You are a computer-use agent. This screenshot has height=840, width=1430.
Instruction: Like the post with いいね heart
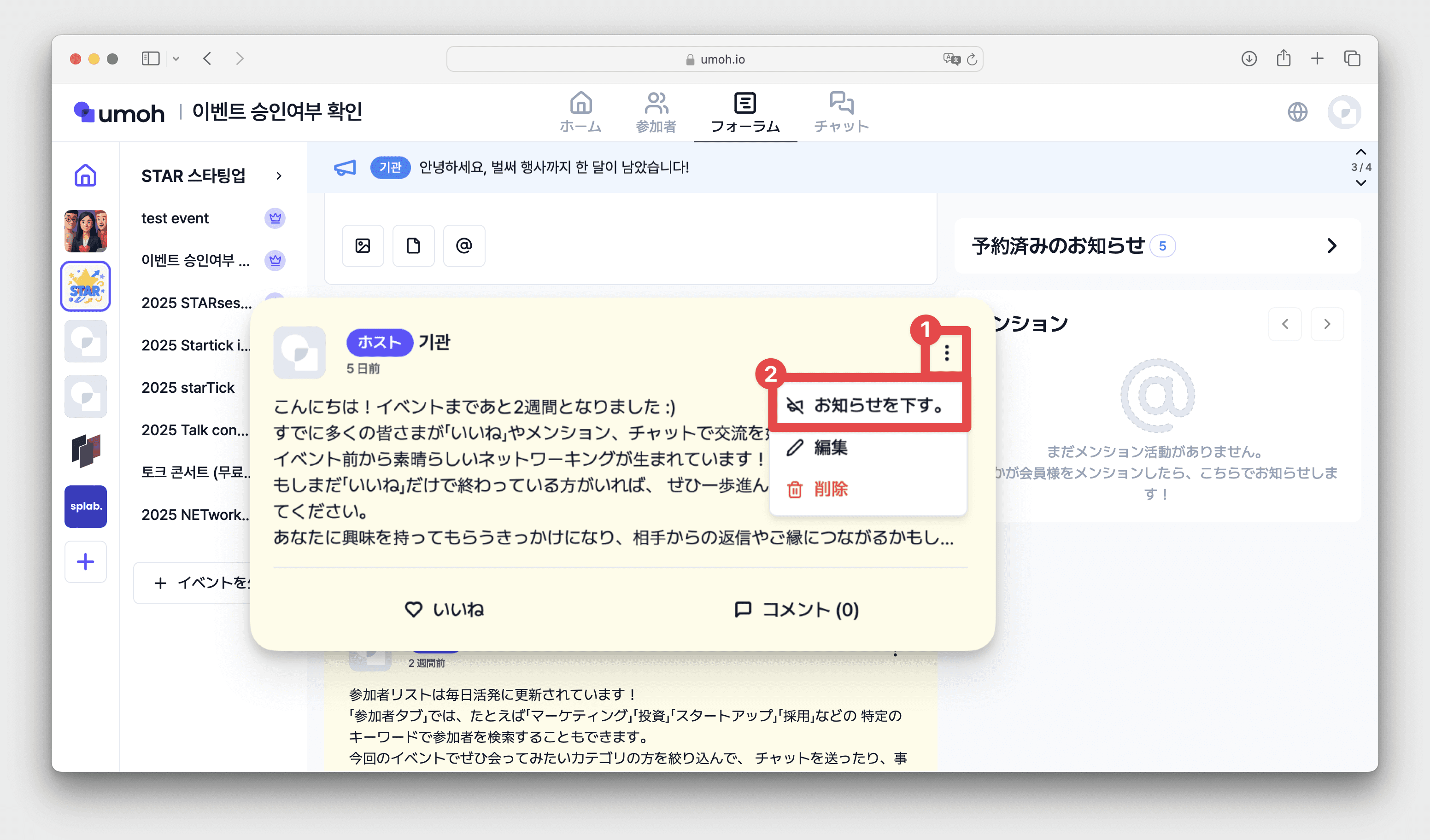(x=444, y=609)
